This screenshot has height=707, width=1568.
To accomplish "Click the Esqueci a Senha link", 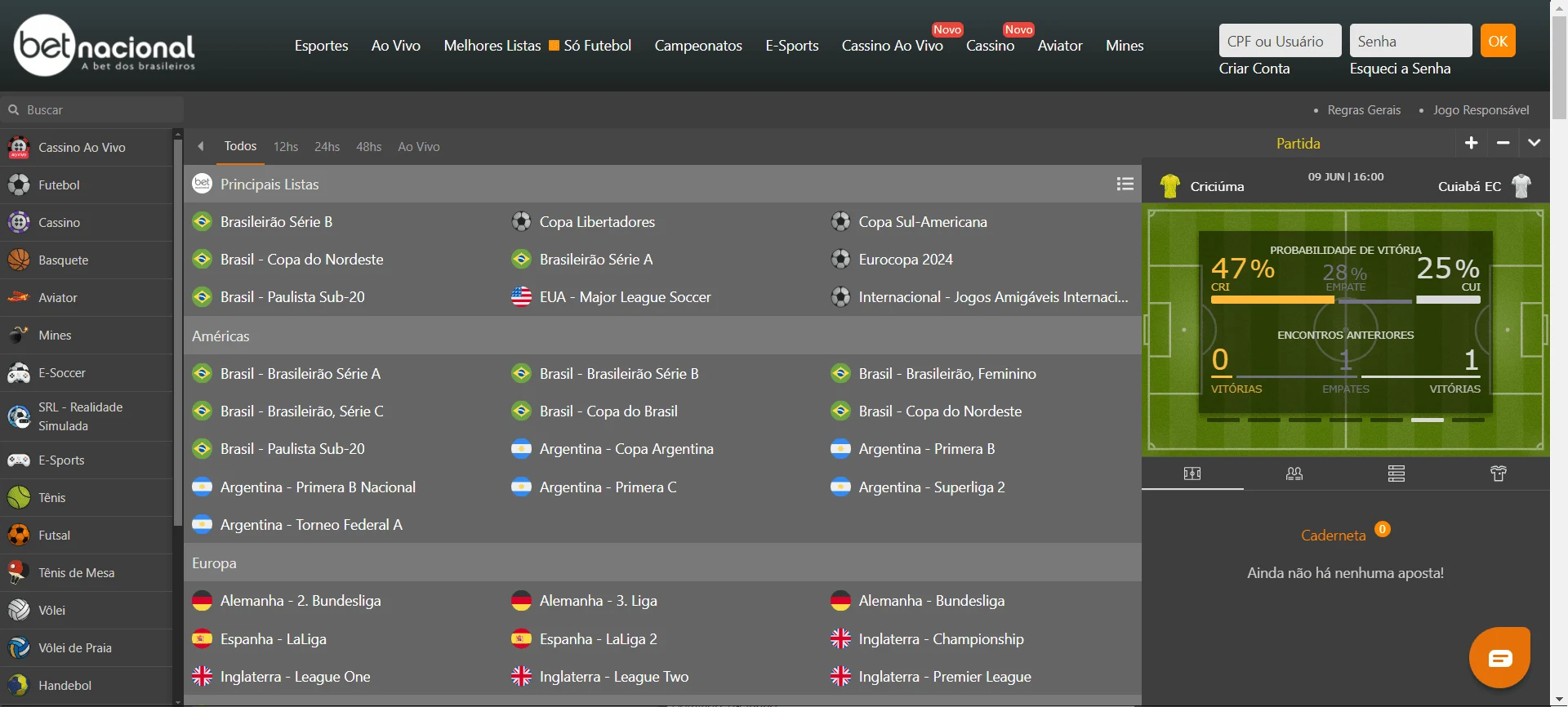I will 1400,69.
